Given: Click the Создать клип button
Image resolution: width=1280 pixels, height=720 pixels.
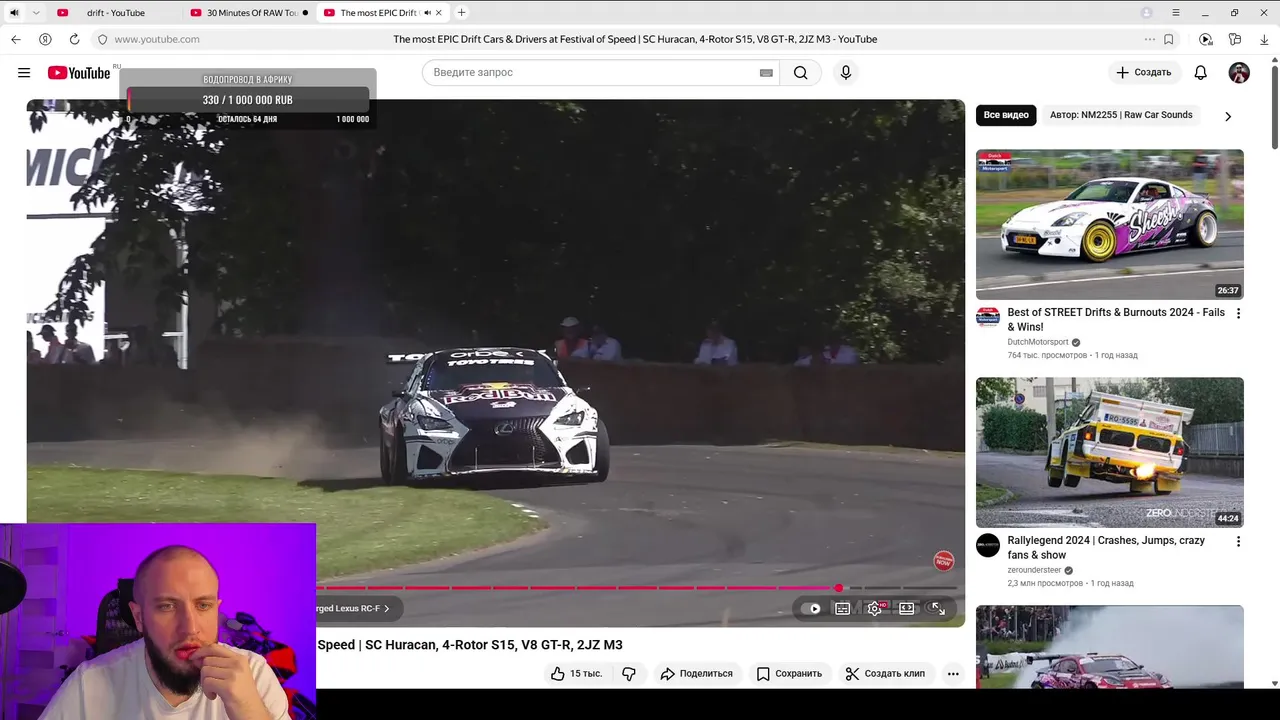Looking at the screenshot, I should click(x=885, y=674).
